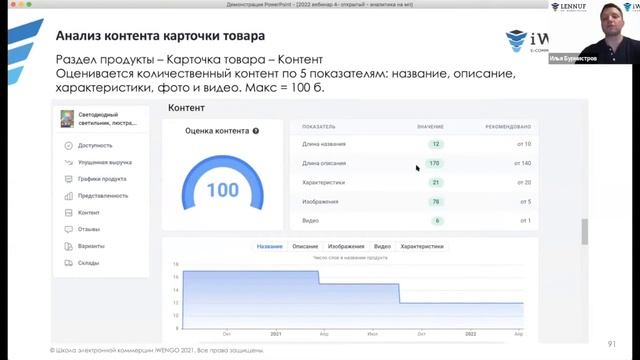640x360 pixels.
Task: Click the Склады truck icon
Action: (69, 263)
